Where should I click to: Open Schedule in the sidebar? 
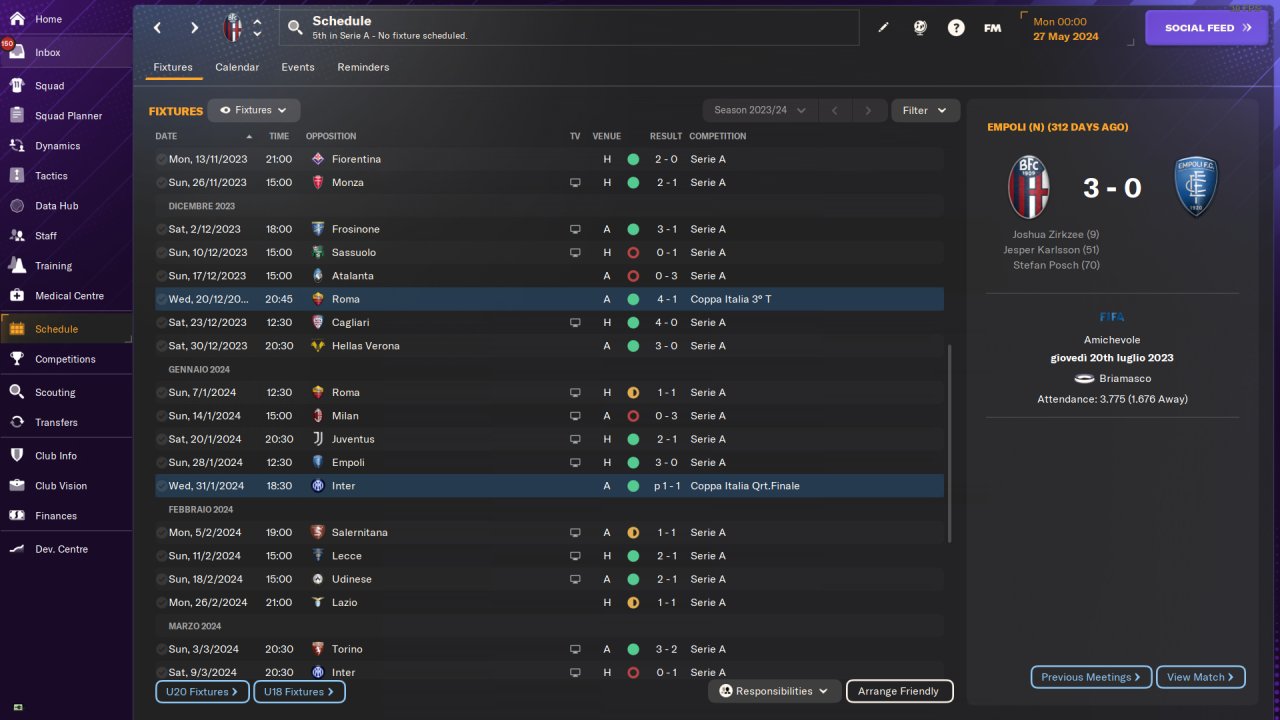66,329
